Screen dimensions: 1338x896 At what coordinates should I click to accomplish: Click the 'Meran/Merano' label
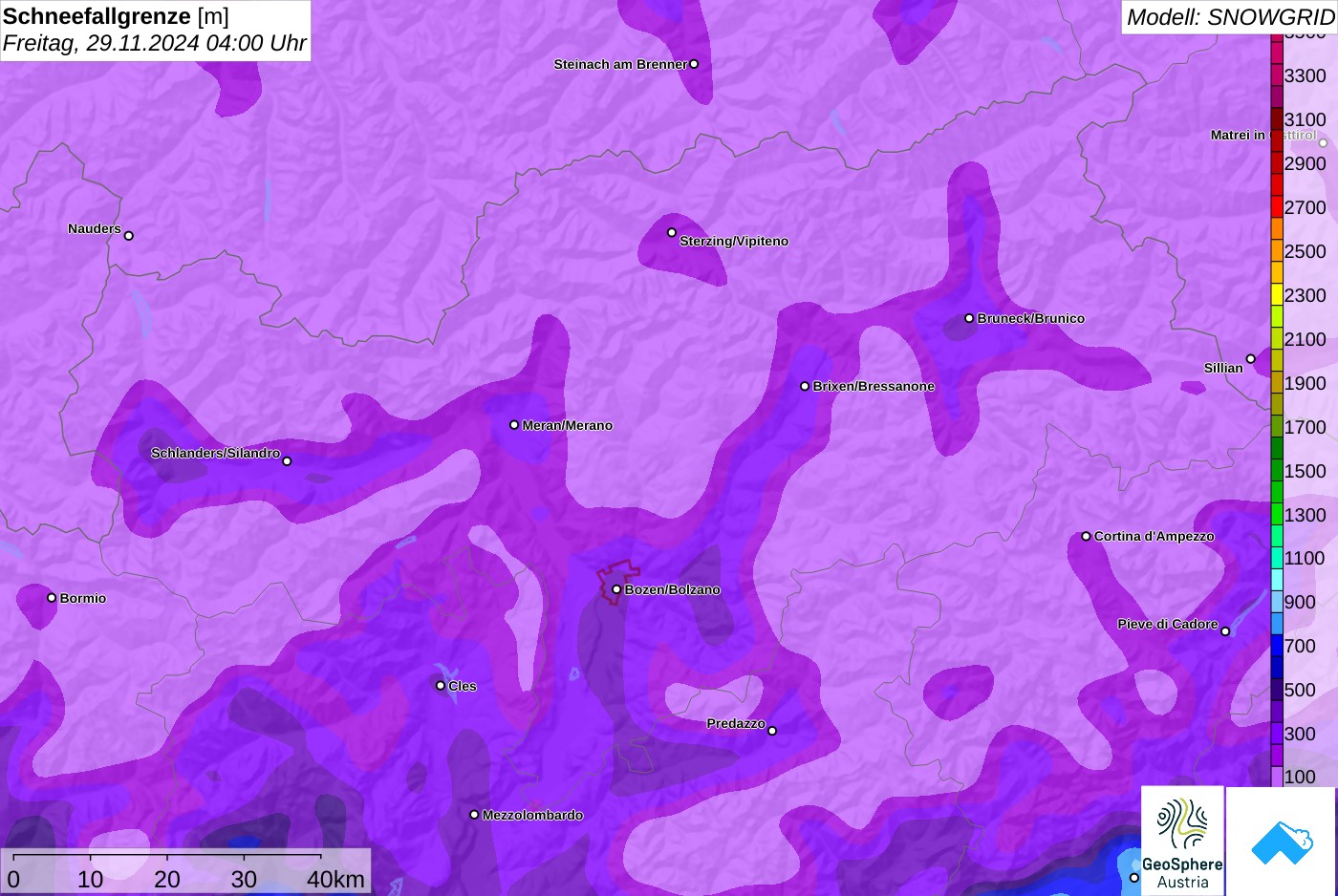point(568,425)
